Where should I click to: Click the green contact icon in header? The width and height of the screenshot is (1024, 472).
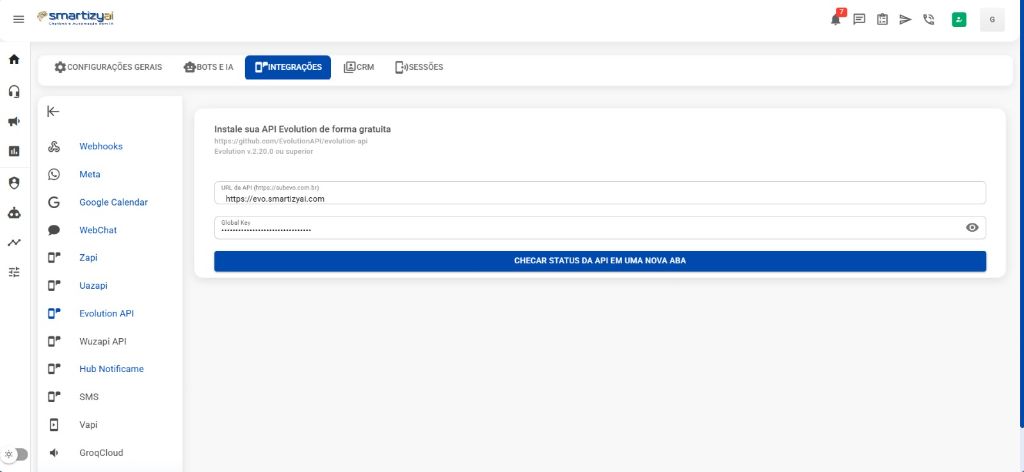(959, 20)
